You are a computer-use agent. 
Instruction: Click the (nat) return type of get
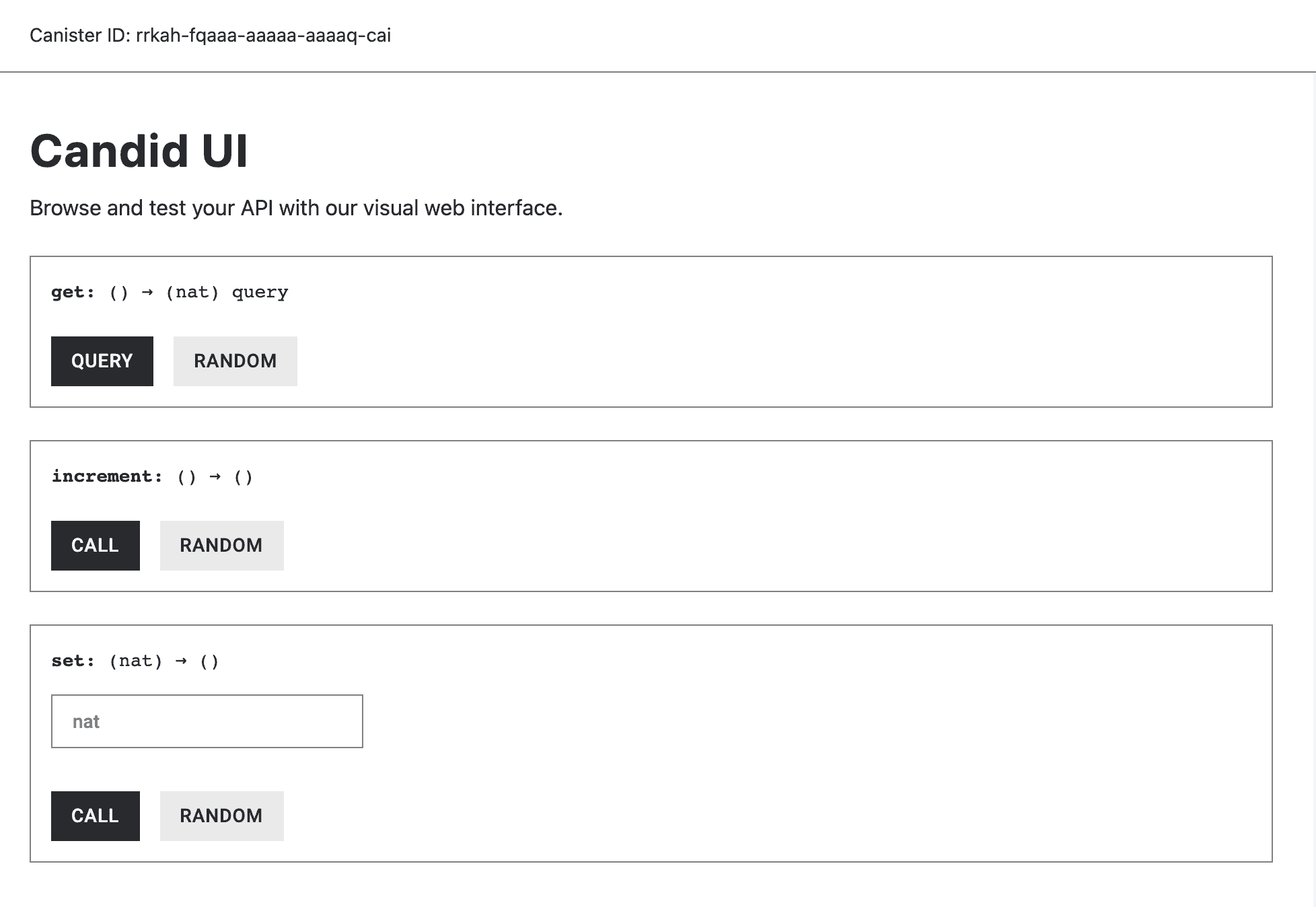(192, 292)
